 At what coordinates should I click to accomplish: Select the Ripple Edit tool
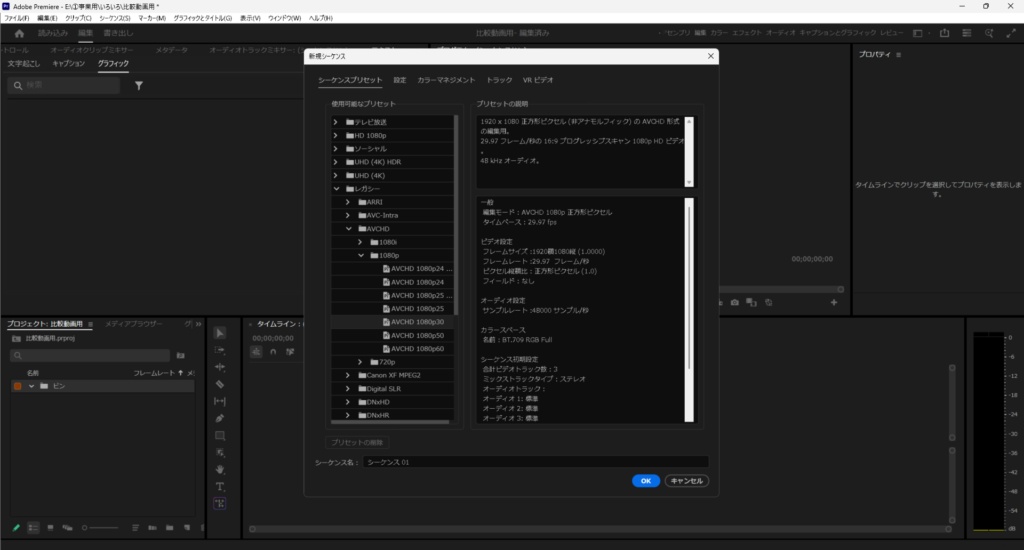220,367
